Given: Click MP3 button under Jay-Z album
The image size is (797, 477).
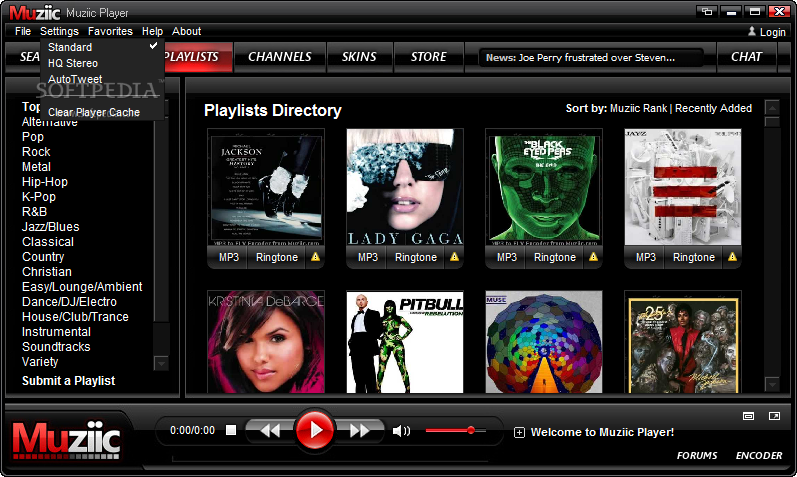Looking at the screenshot, I should pos(646,257).
